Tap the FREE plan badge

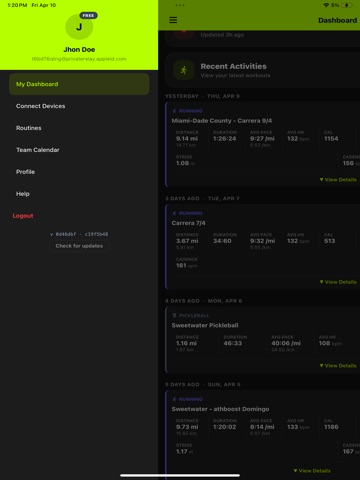point(88,15)
